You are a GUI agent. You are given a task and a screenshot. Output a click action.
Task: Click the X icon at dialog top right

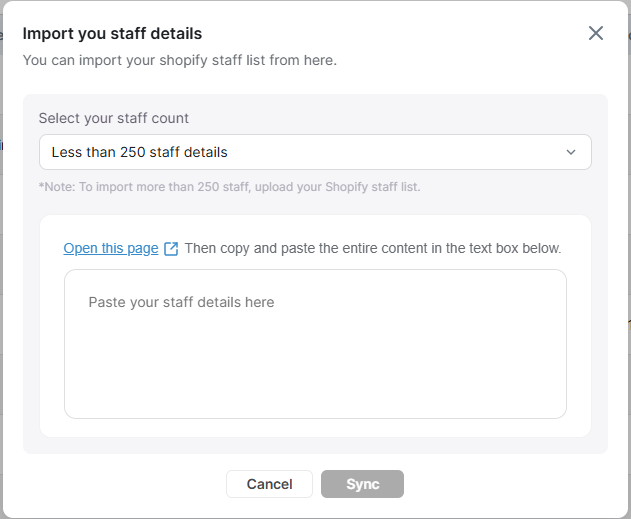tap(596, 33)
